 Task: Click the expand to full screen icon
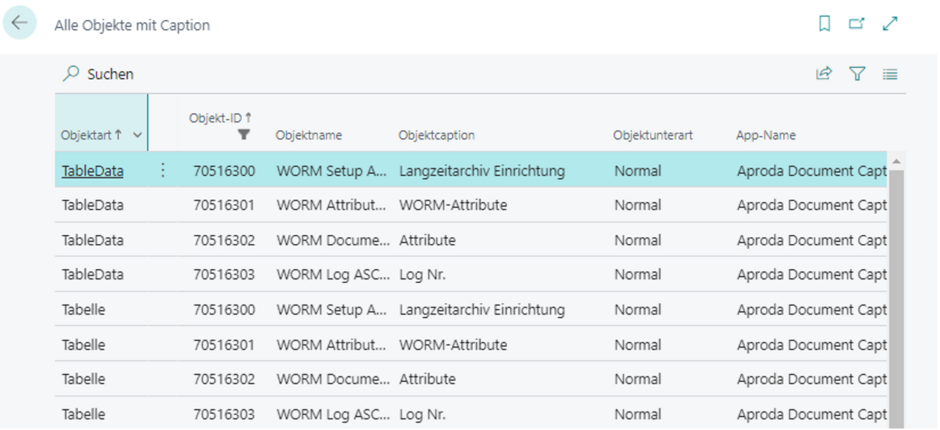(x=890, y=24)
